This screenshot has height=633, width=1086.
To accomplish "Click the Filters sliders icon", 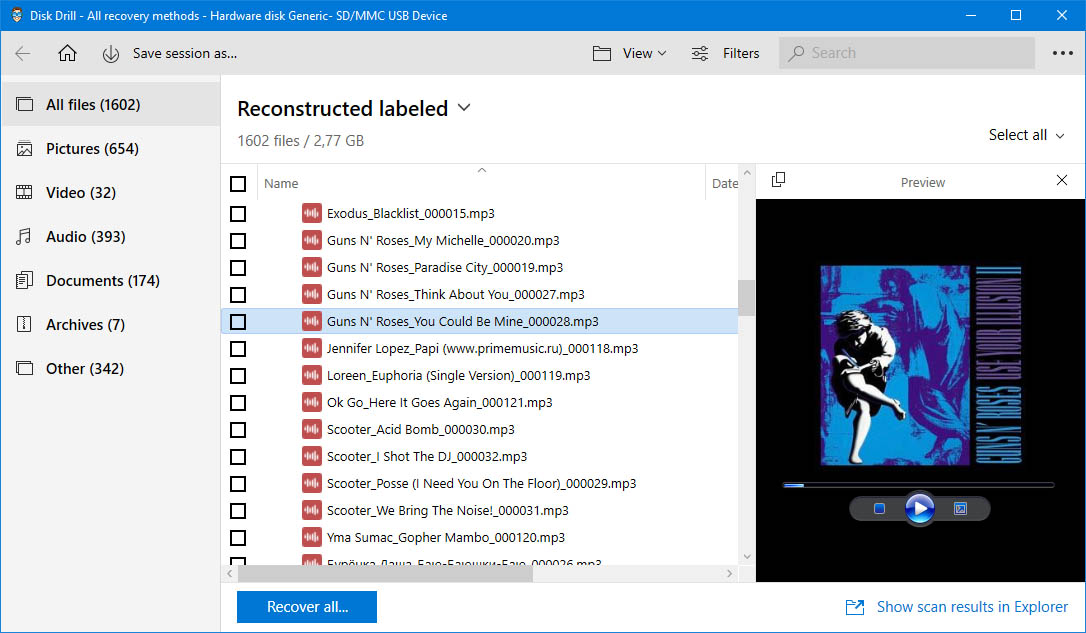I will pos(700,53).
